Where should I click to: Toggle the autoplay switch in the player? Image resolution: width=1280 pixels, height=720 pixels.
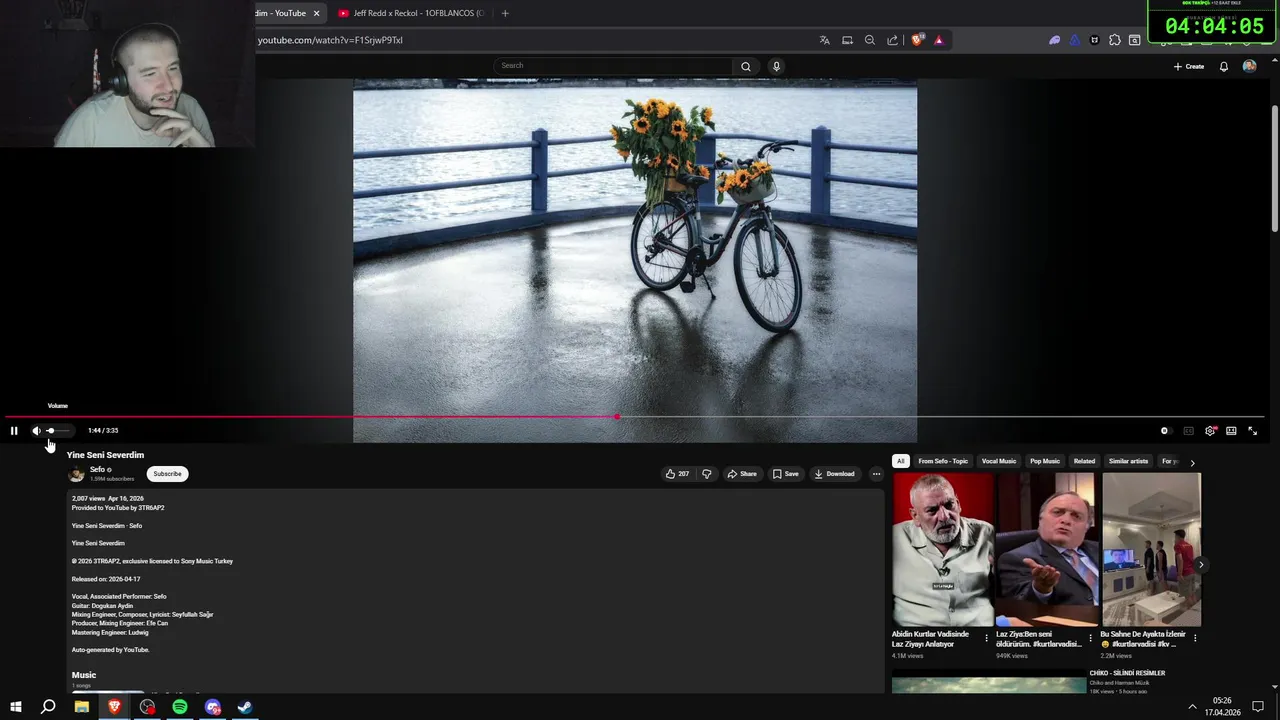[1164, 431]
